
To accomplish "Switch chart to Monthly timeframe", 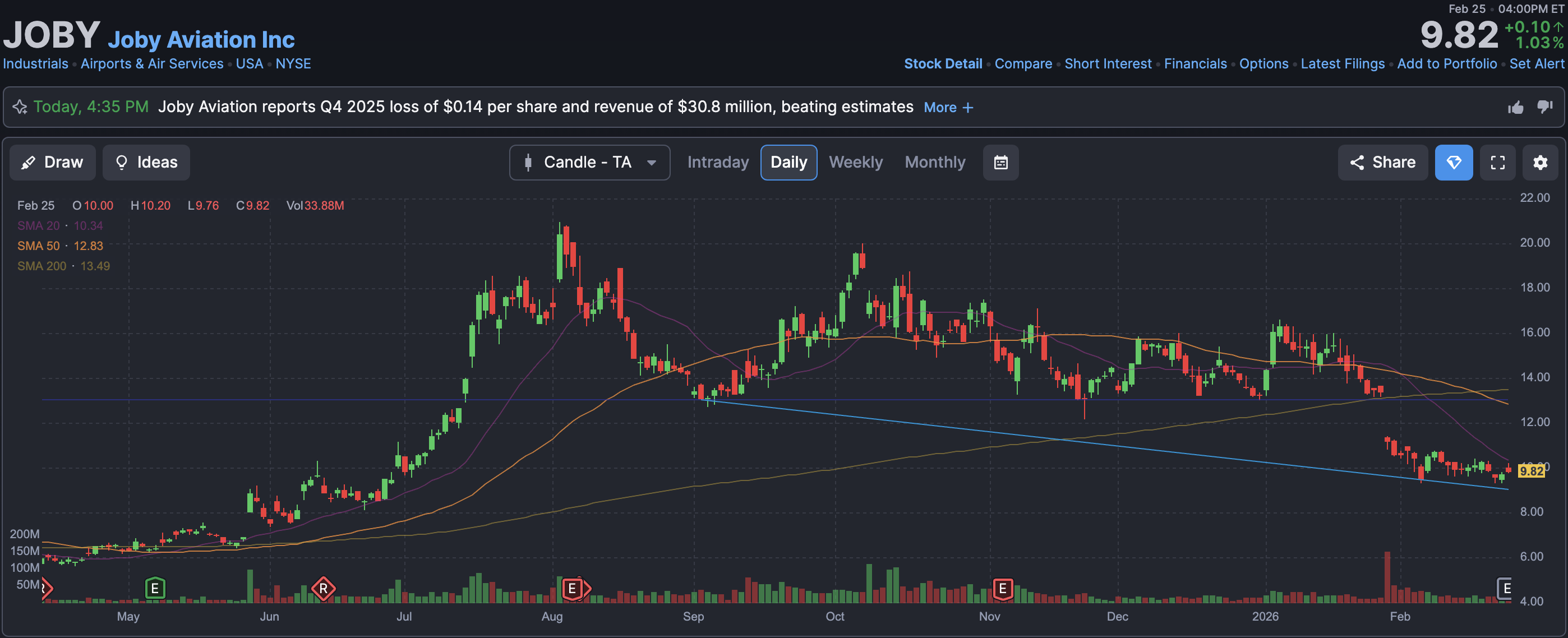I will click(x=934, y=163).
